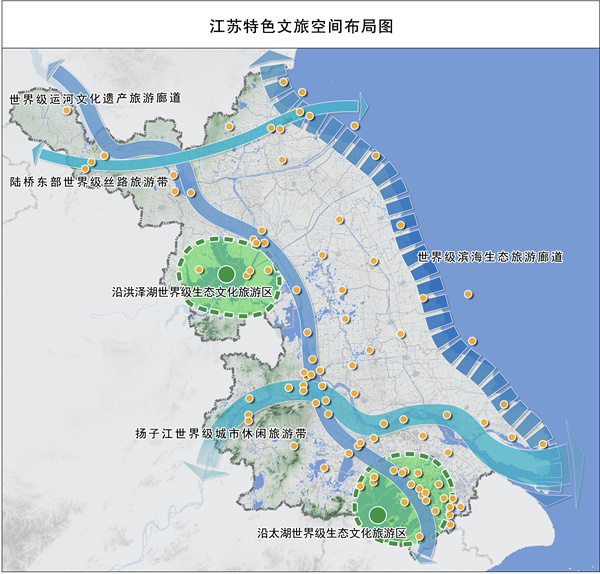The width and height of the screenshot is (600, 574).
Task: Select the 世界级运河文化遗产旅游廊道 label
Action: tap(95, 99)
